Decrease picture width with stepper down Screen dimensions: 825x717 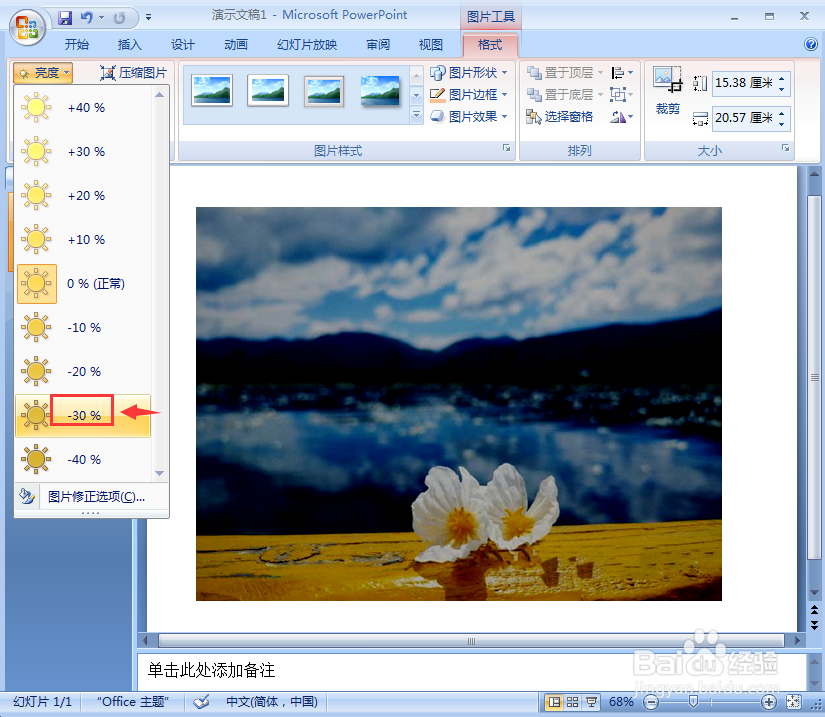[782, 124]
